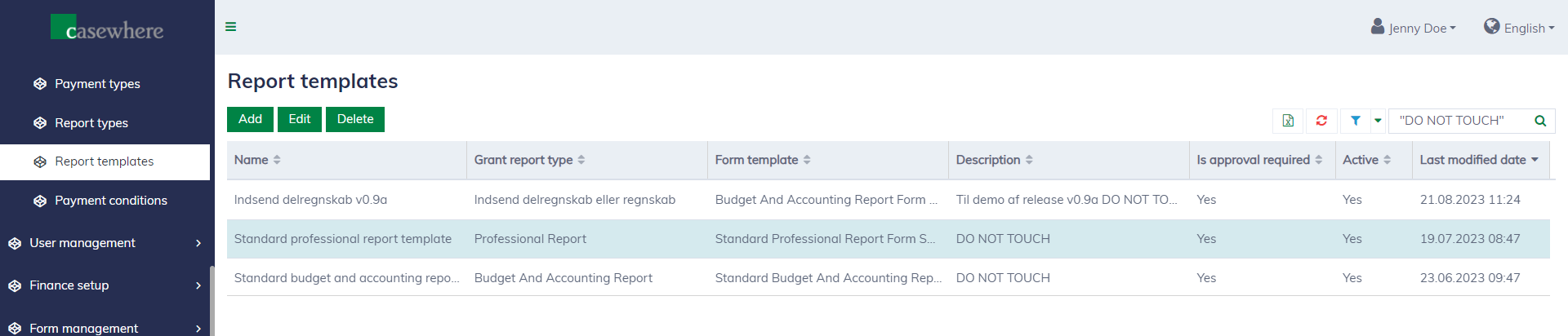Image resolution: width=1568 pixels, height=336 pixels.
Task: Click the search magnifier icon
Action: [x=1540, y=121]
